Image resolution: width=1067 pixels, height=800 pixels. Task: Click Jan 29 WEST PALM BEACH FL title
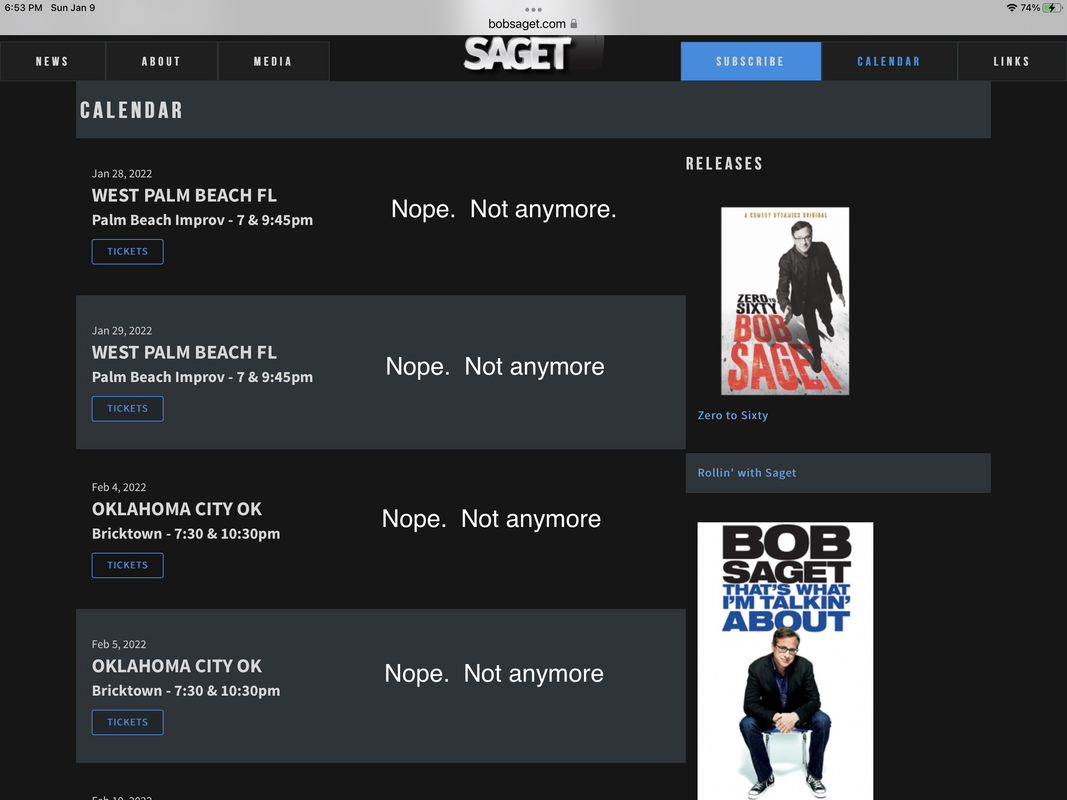(184, 352)
